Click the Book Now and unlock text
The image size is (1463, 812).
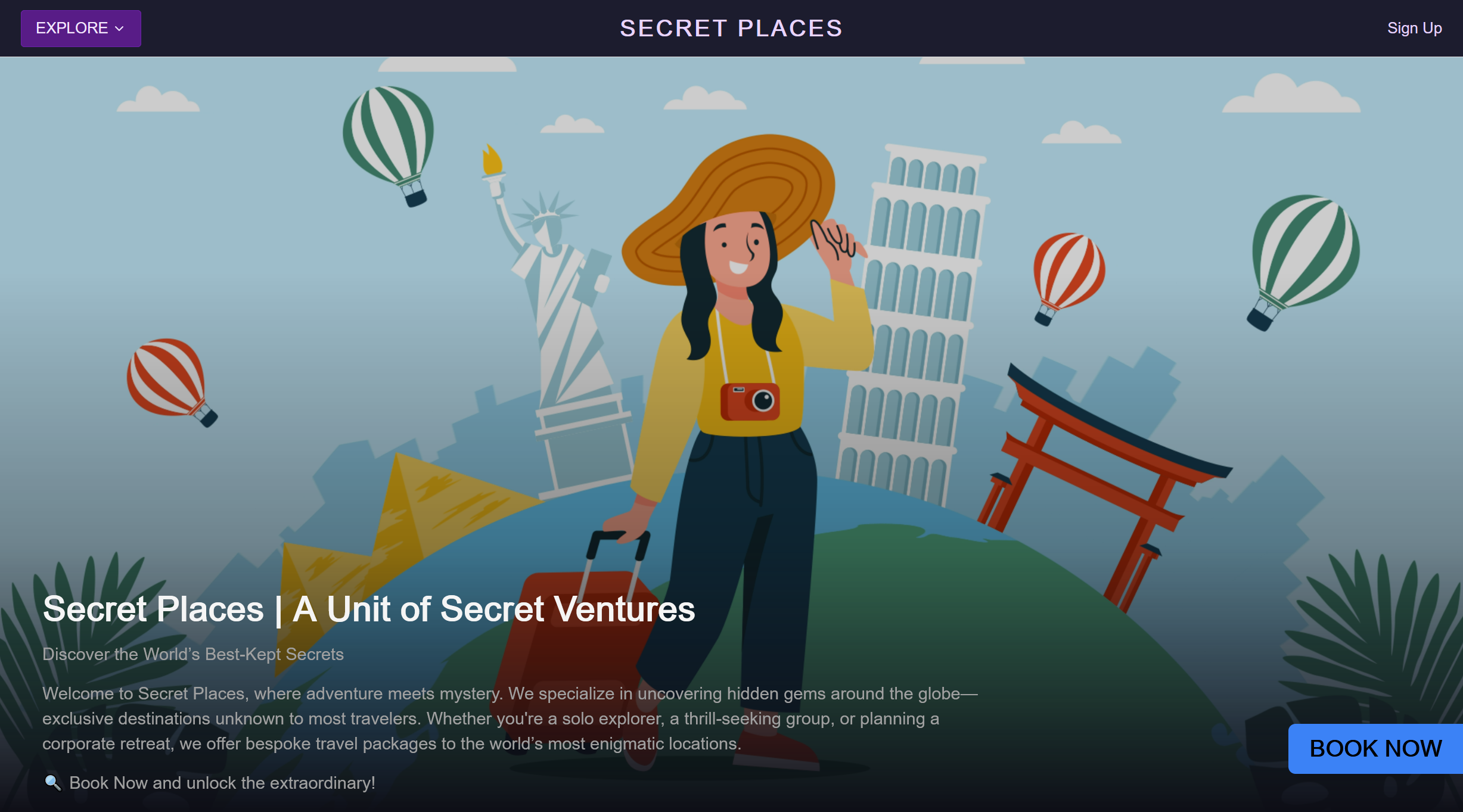(222, 783)
